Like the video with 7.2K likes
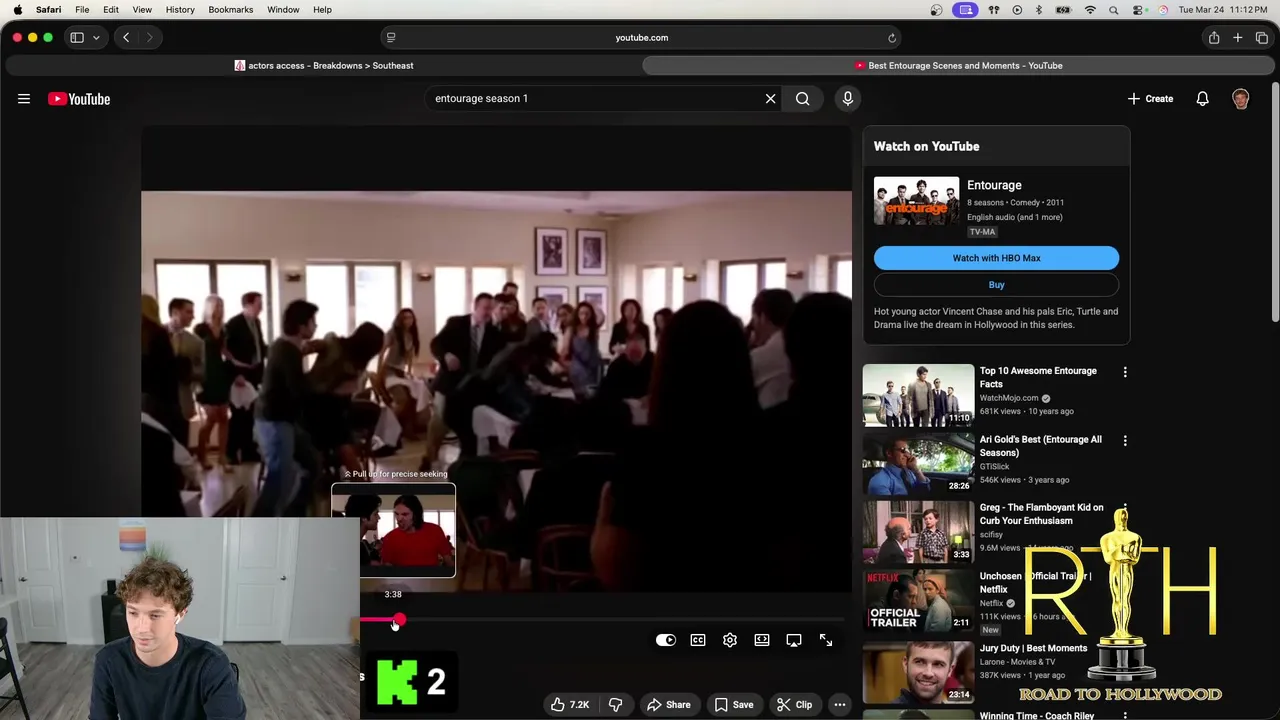Viewport: 1280px width, 720px height. coord(569,705)
